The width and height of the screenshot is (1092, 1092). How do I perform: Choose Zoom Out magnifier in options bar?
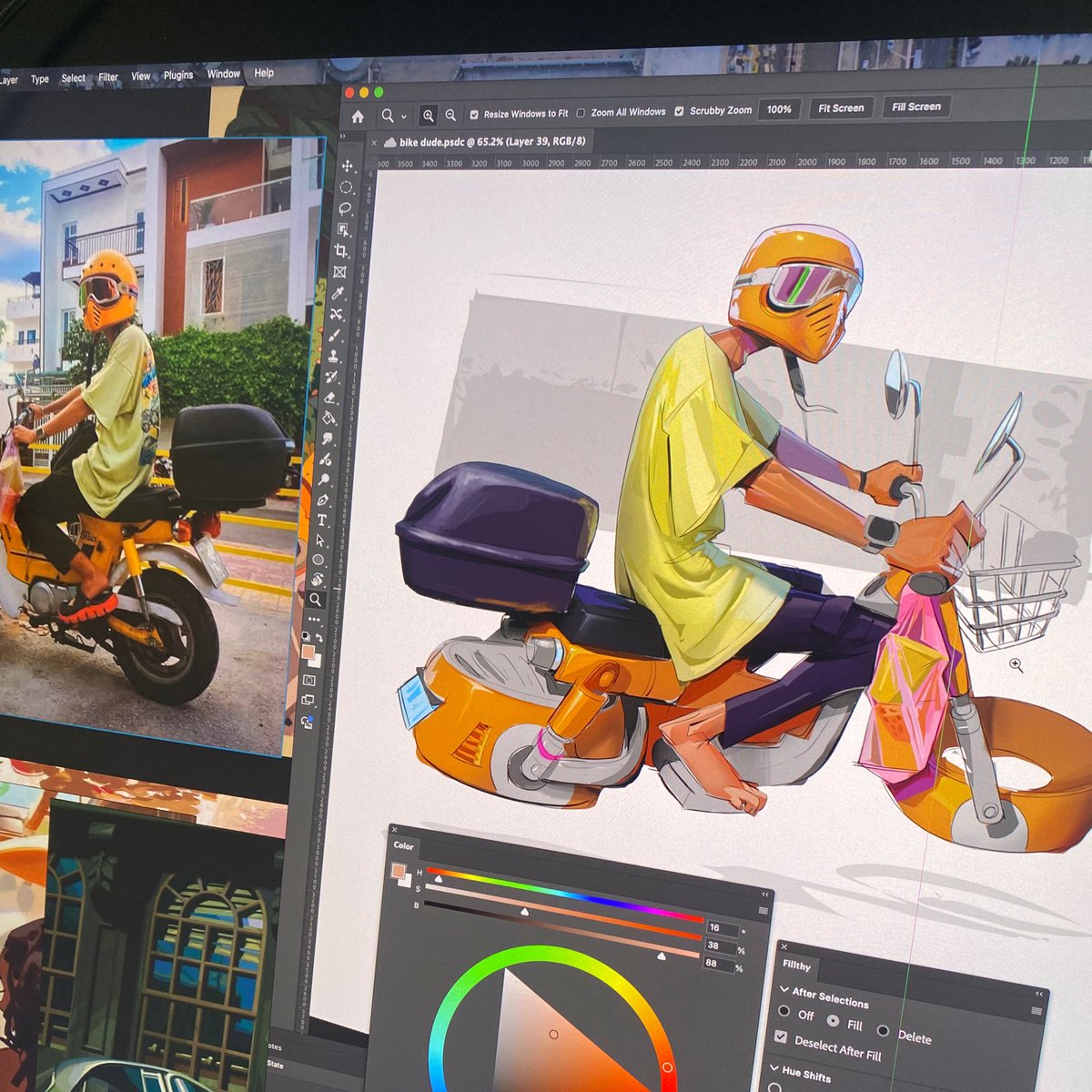[x=450, y=116]
